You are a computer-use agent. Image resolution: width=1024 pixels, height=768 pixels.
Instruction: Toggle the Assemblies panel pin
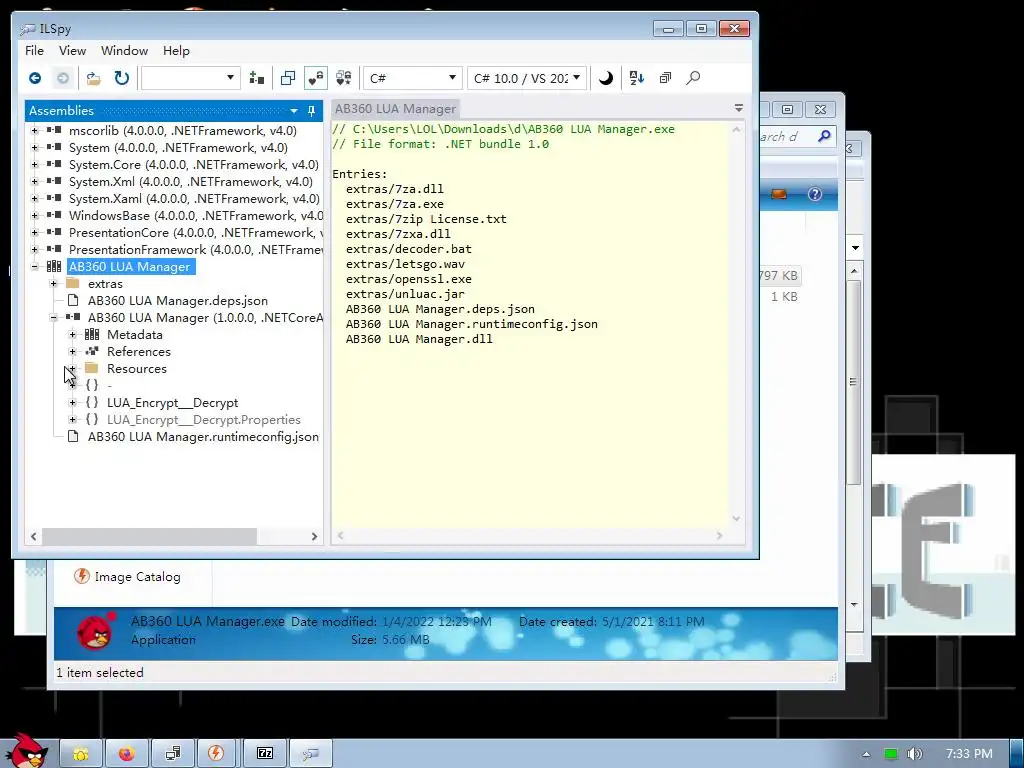click(x=312, y=111)
